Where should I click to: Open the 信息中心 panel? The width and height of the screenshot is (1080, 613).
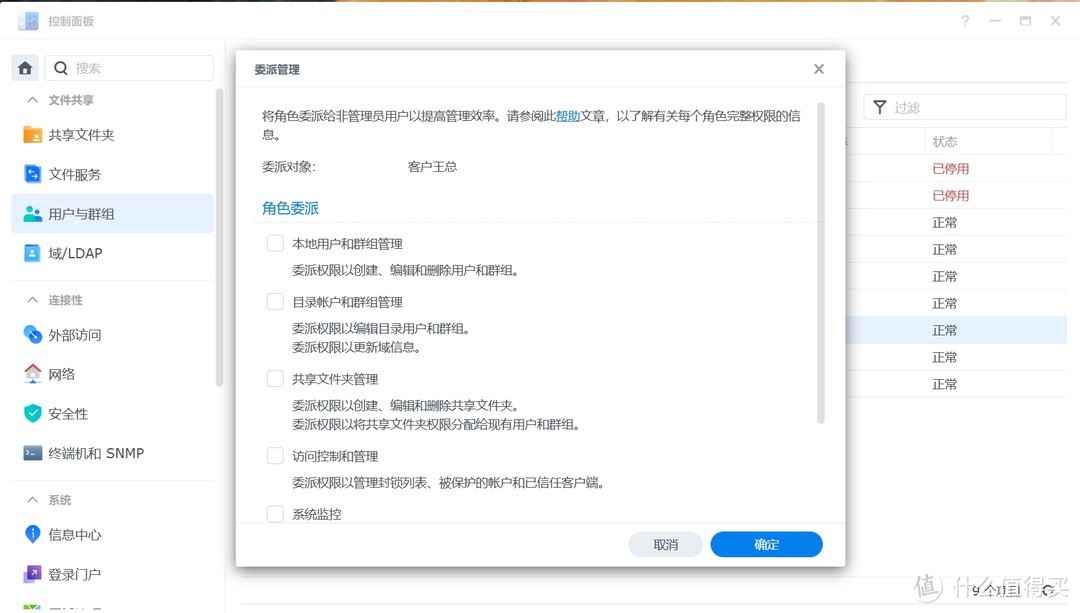(x=73, y=534)
